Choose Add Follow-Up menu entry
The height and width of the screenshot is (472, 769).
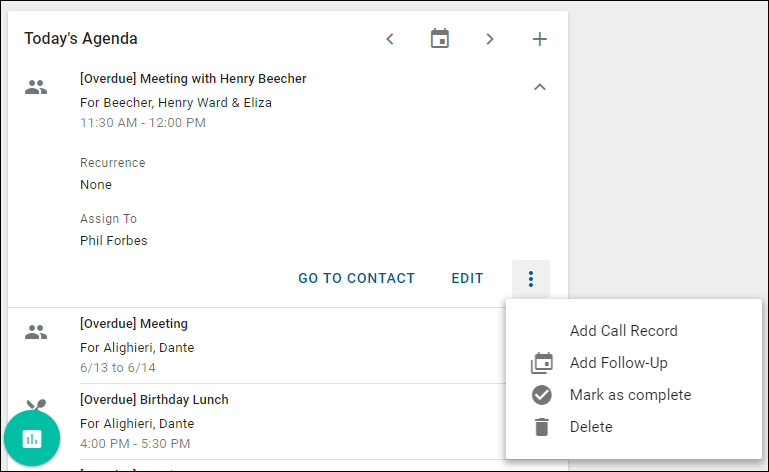pos(618,363)
